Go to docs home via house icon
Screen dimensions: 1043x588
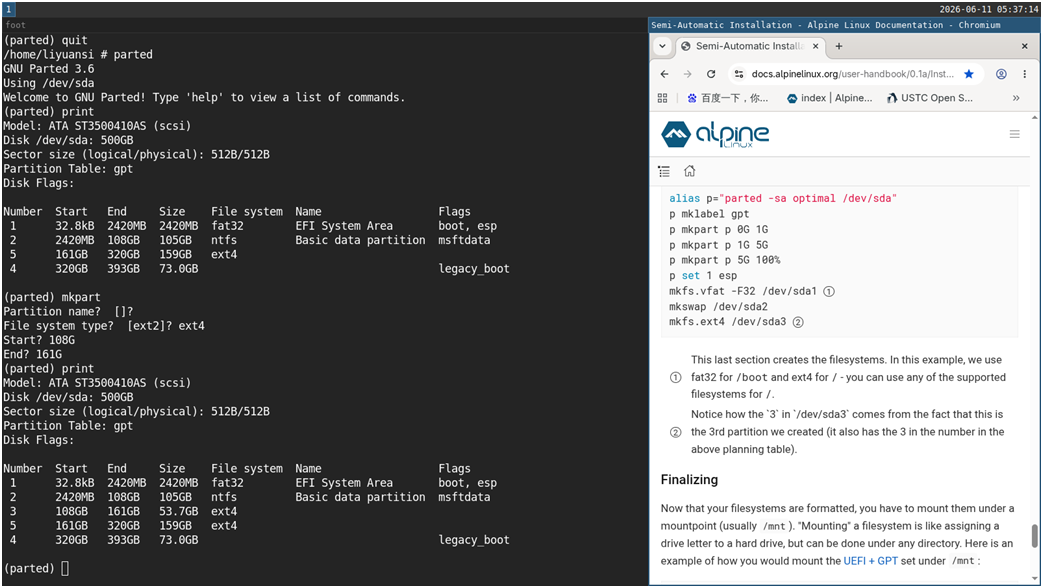click(689, 171)
